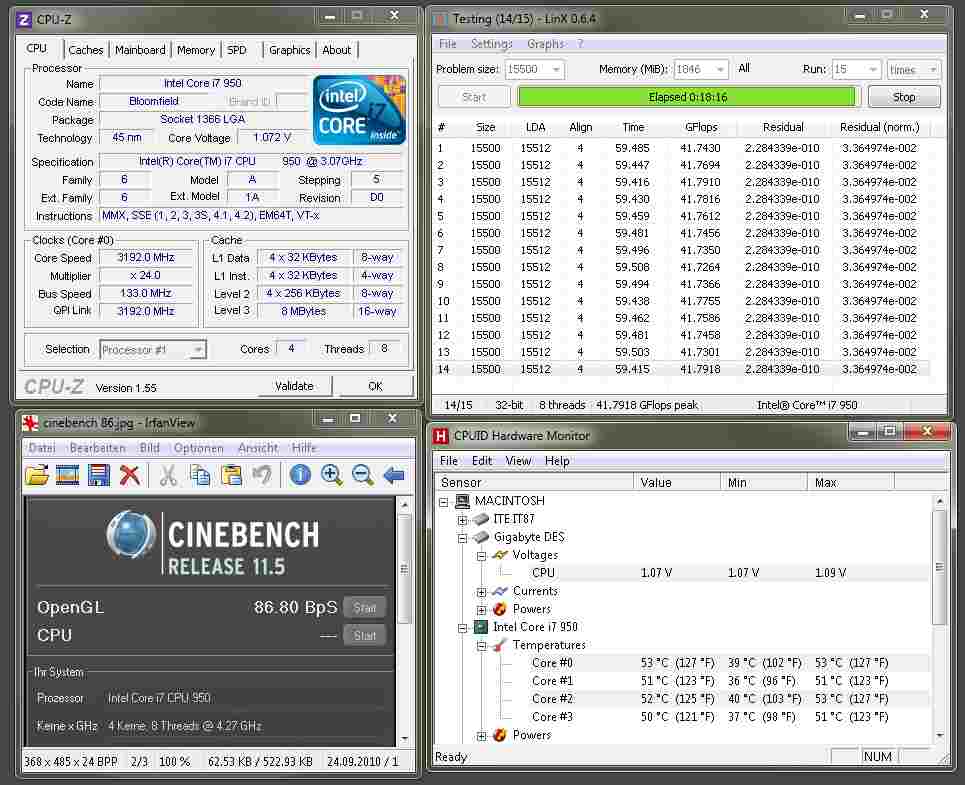The image size is (965, 785).
Task: Open the Graphs menu in LinX
Action: 545,44
